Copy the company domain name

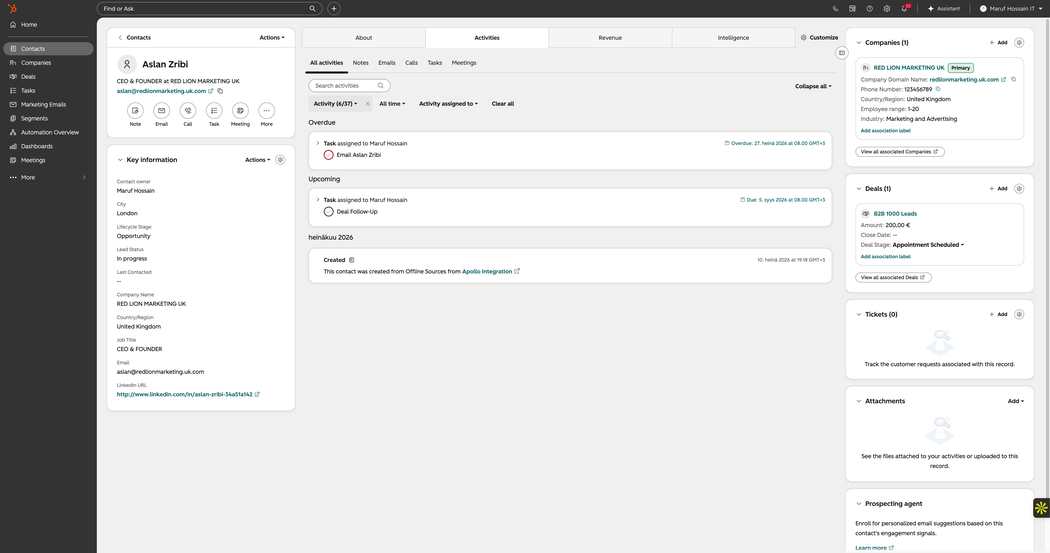pyautogui.click(x=1013, y=80)
